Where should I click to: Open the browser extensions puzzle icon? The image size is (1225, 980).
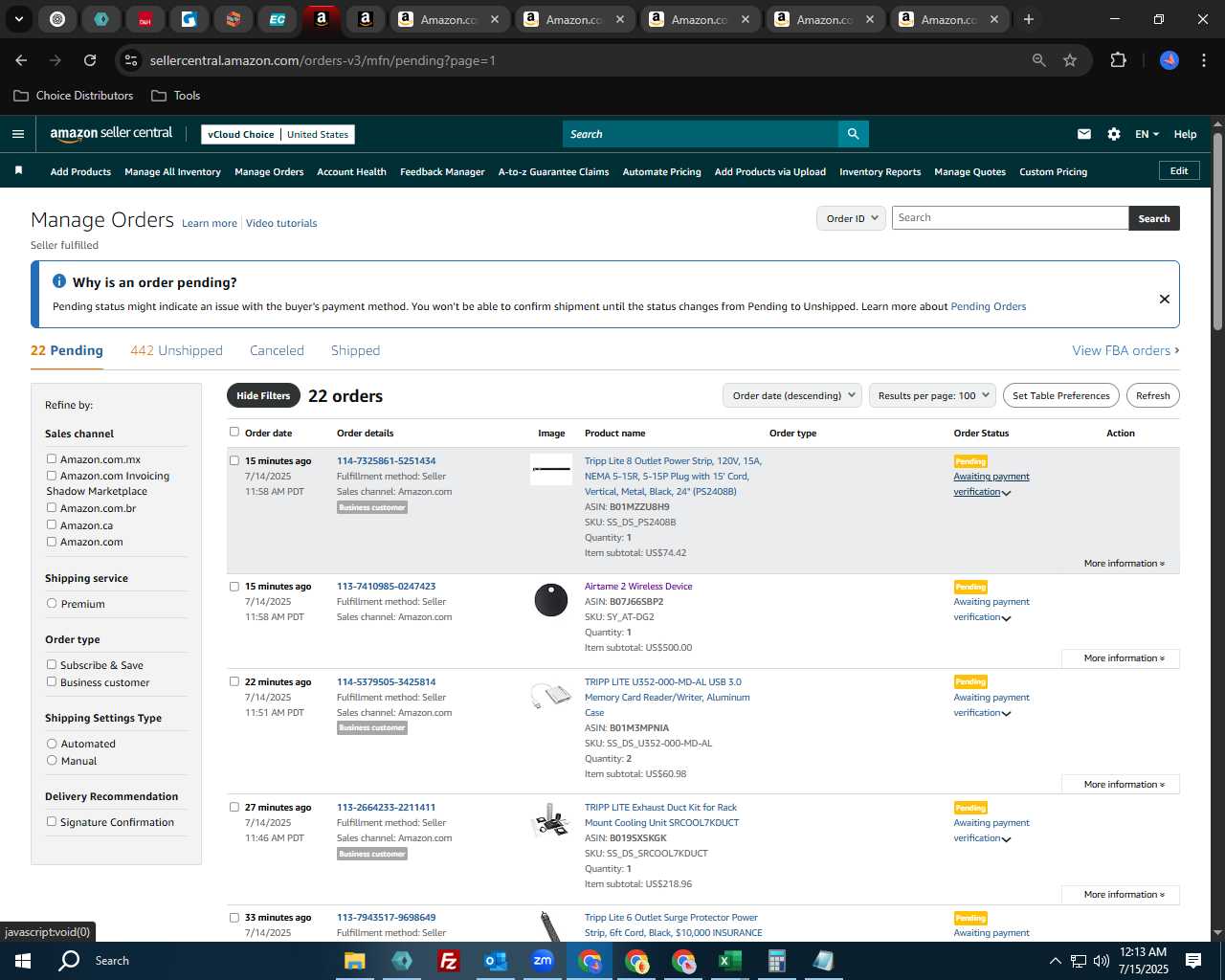1118,60
